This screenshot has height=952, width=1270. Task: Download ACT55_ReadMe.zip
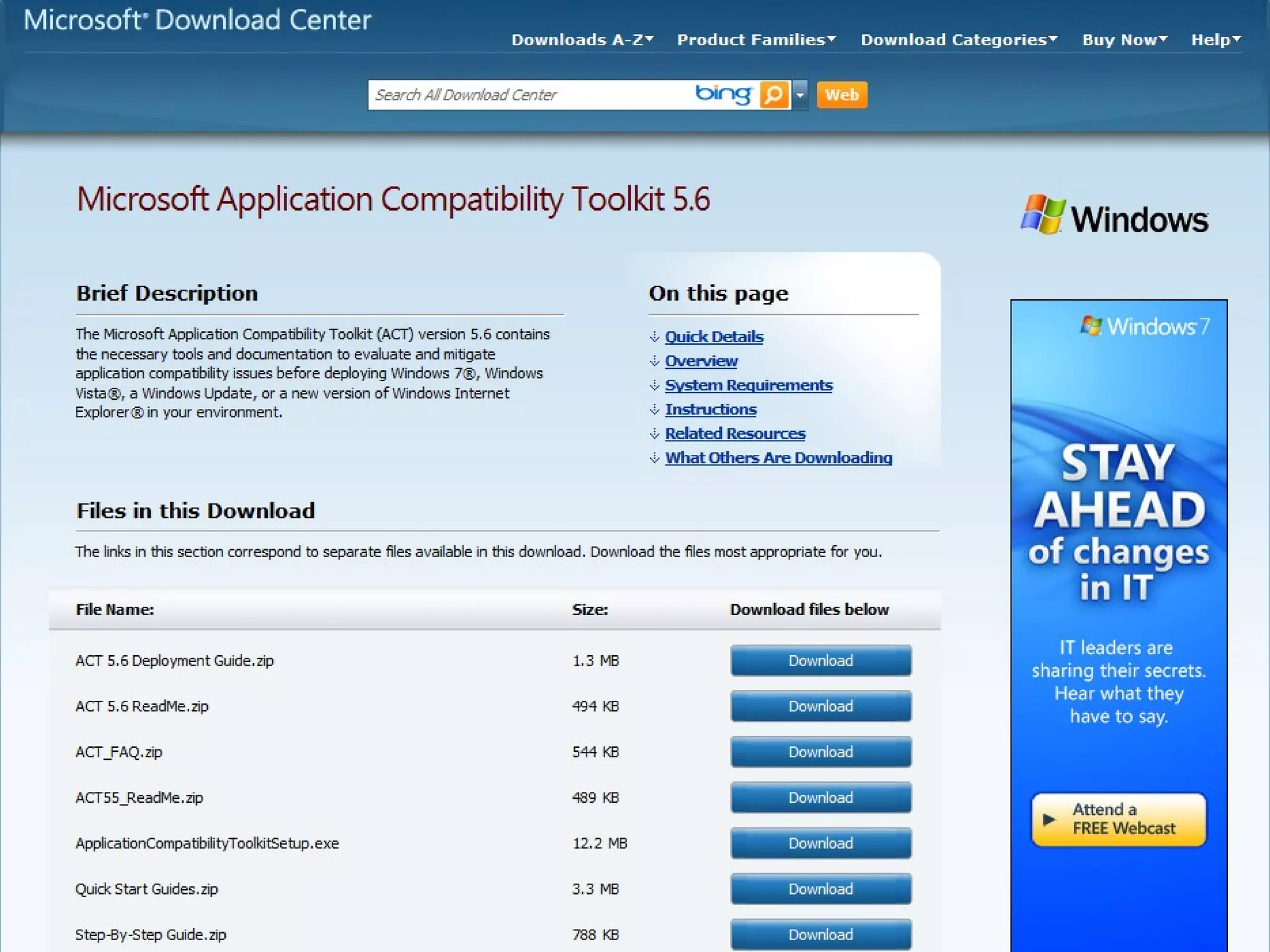(820, 798)
